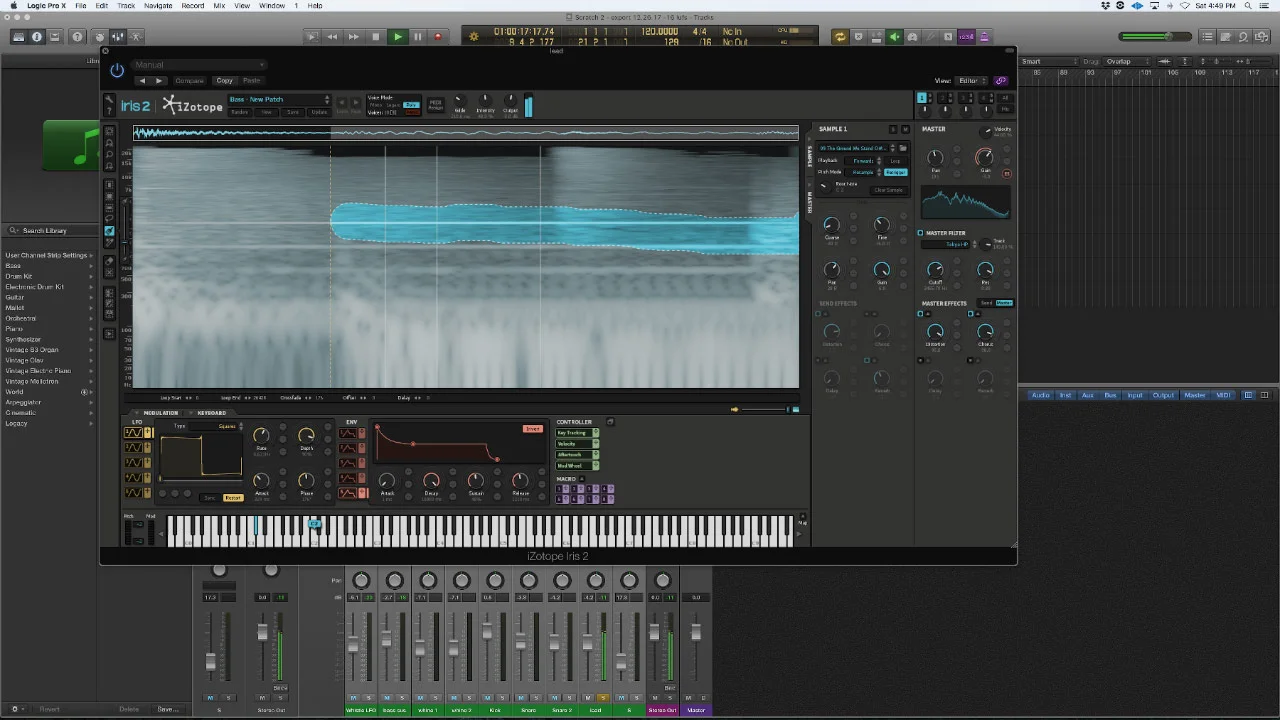Image resolution: width=1280 pixels, height=720 pixels.
Task: Solo the Stereo Out channel
Action: pyautogui.click(x=669, y=698)
